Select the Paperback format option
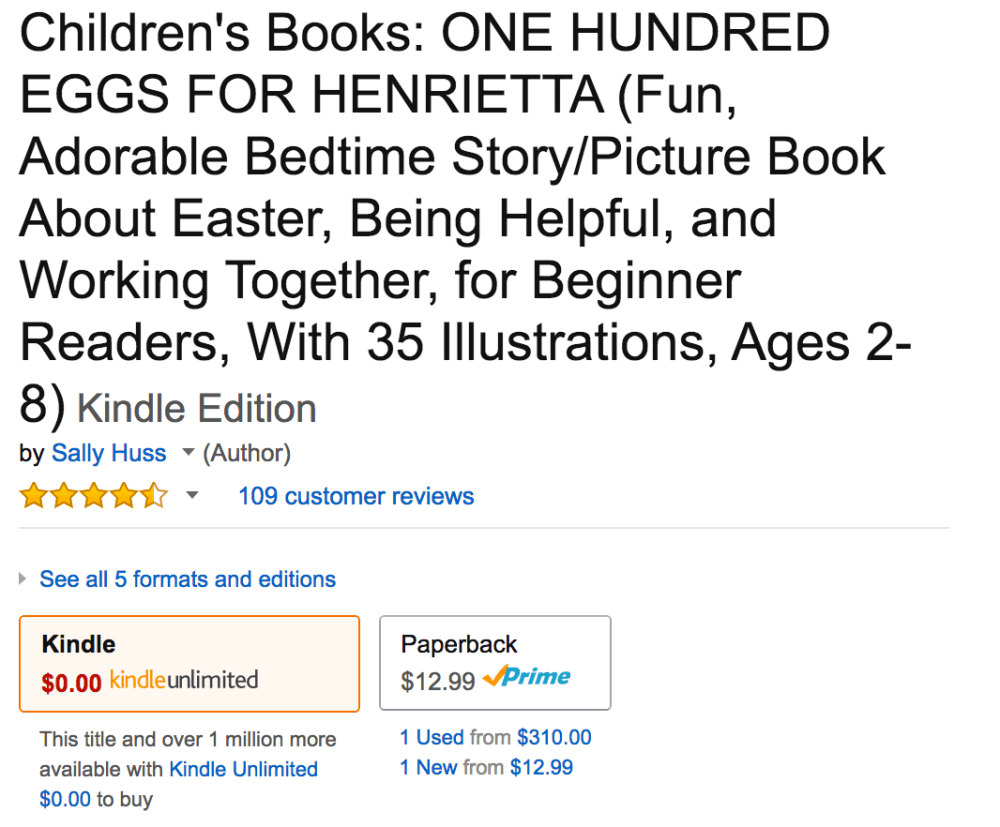Screen dimensions: 1000x827 click(495, 662)
